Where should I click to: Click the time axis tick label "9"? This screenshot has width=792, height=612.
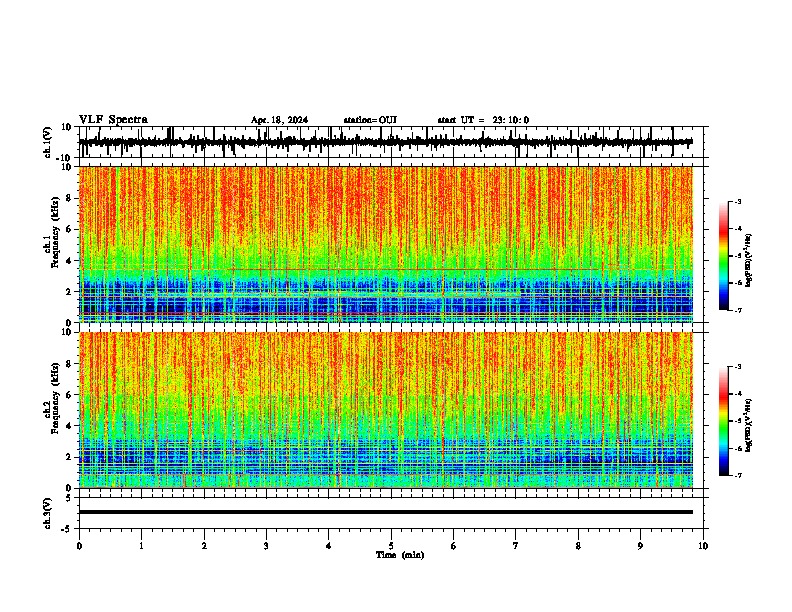[640, 546]
